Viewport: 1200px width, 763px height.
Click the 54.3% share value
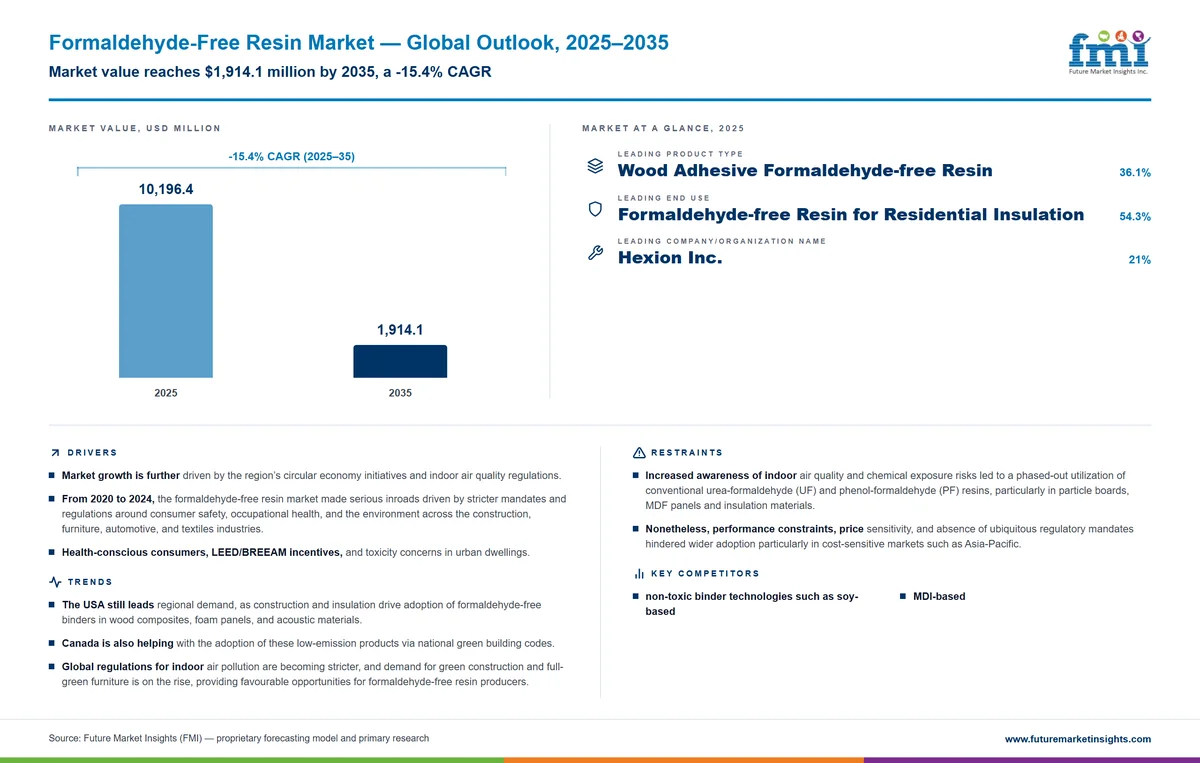pyautogui.click(x=1135, y=217)
